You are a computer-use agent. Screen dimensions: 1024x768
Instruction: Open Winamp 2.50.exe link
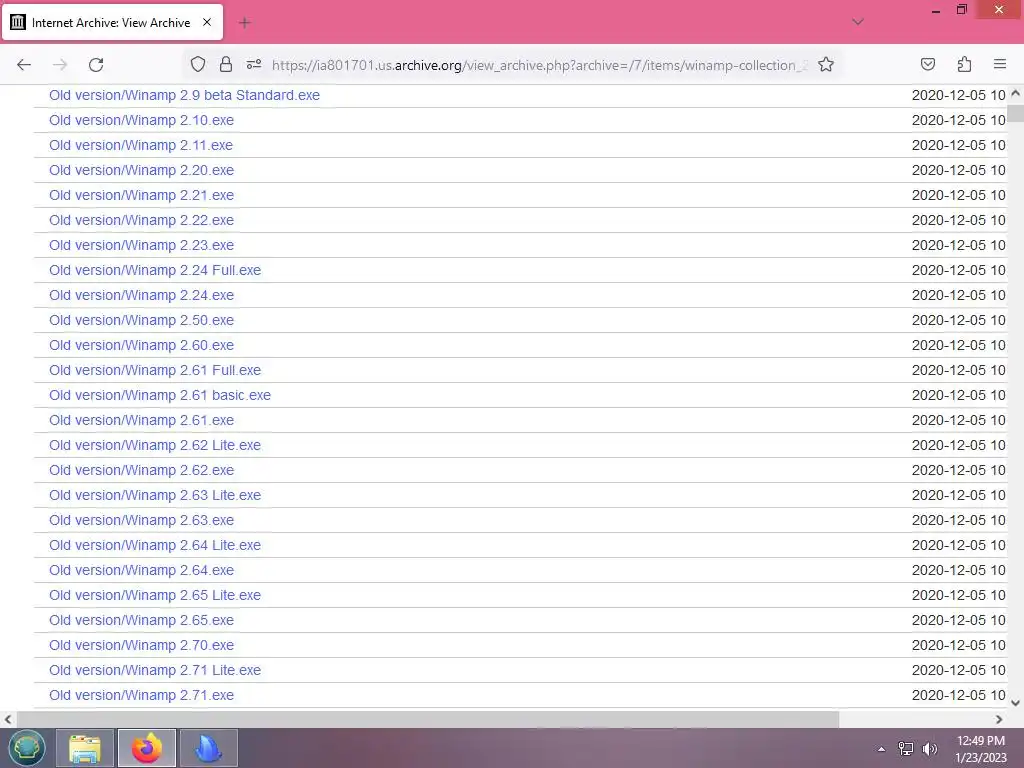pos(141,320)
